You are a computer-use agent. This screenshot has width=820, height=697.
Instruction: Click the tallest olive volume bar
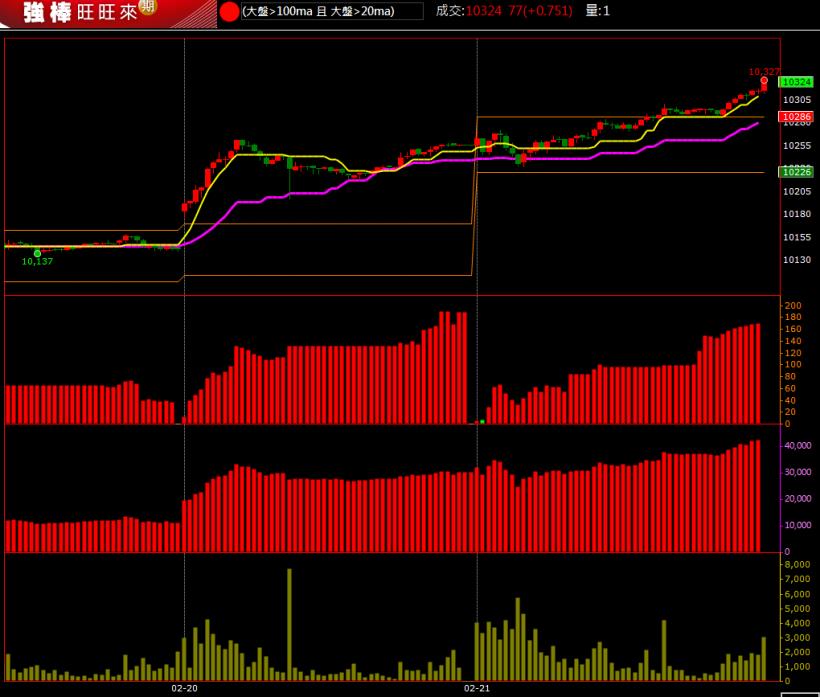coord(289,624)
